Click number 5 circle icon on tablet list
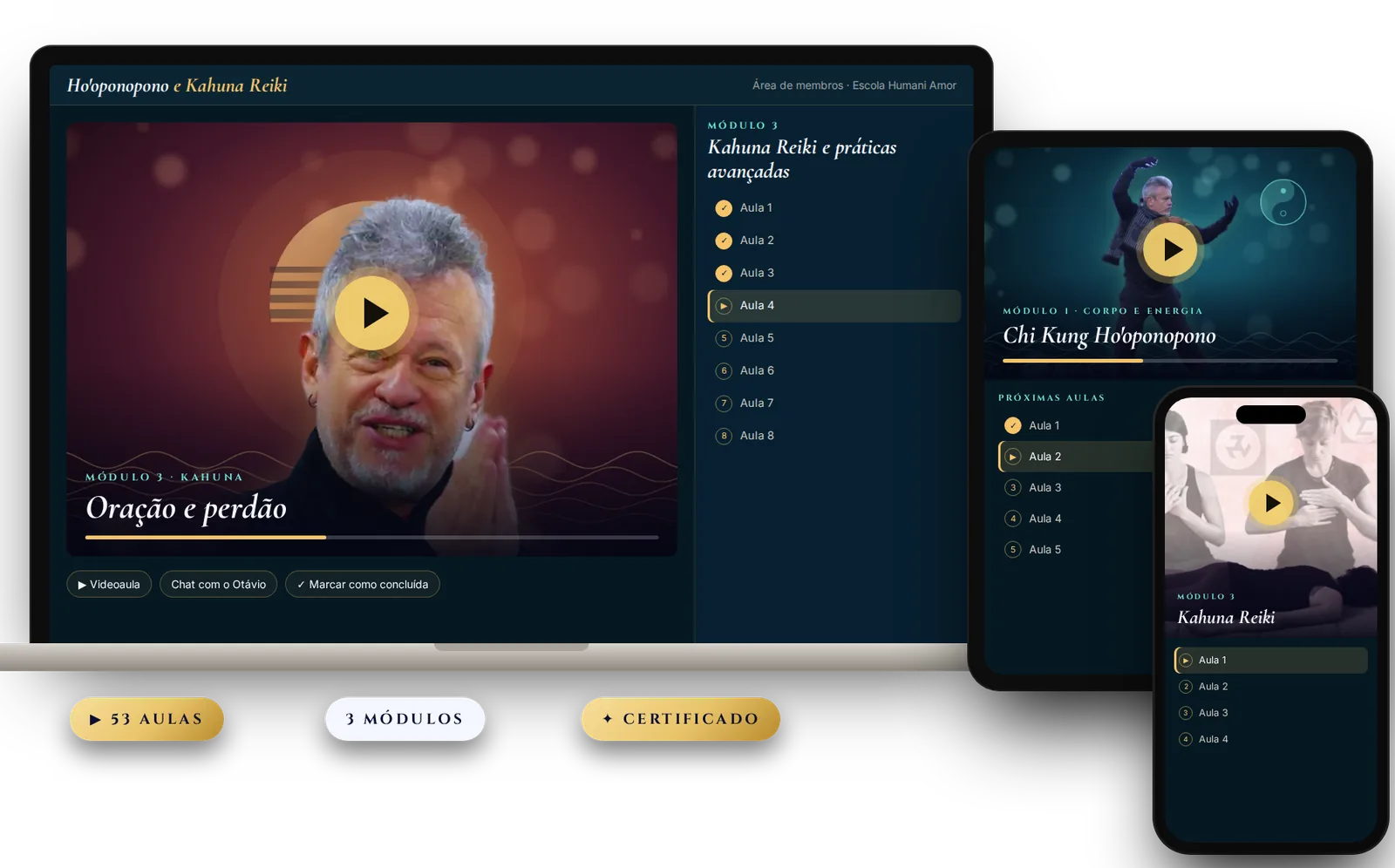This screenshot has width=1395, height=868. point(1012,550)
